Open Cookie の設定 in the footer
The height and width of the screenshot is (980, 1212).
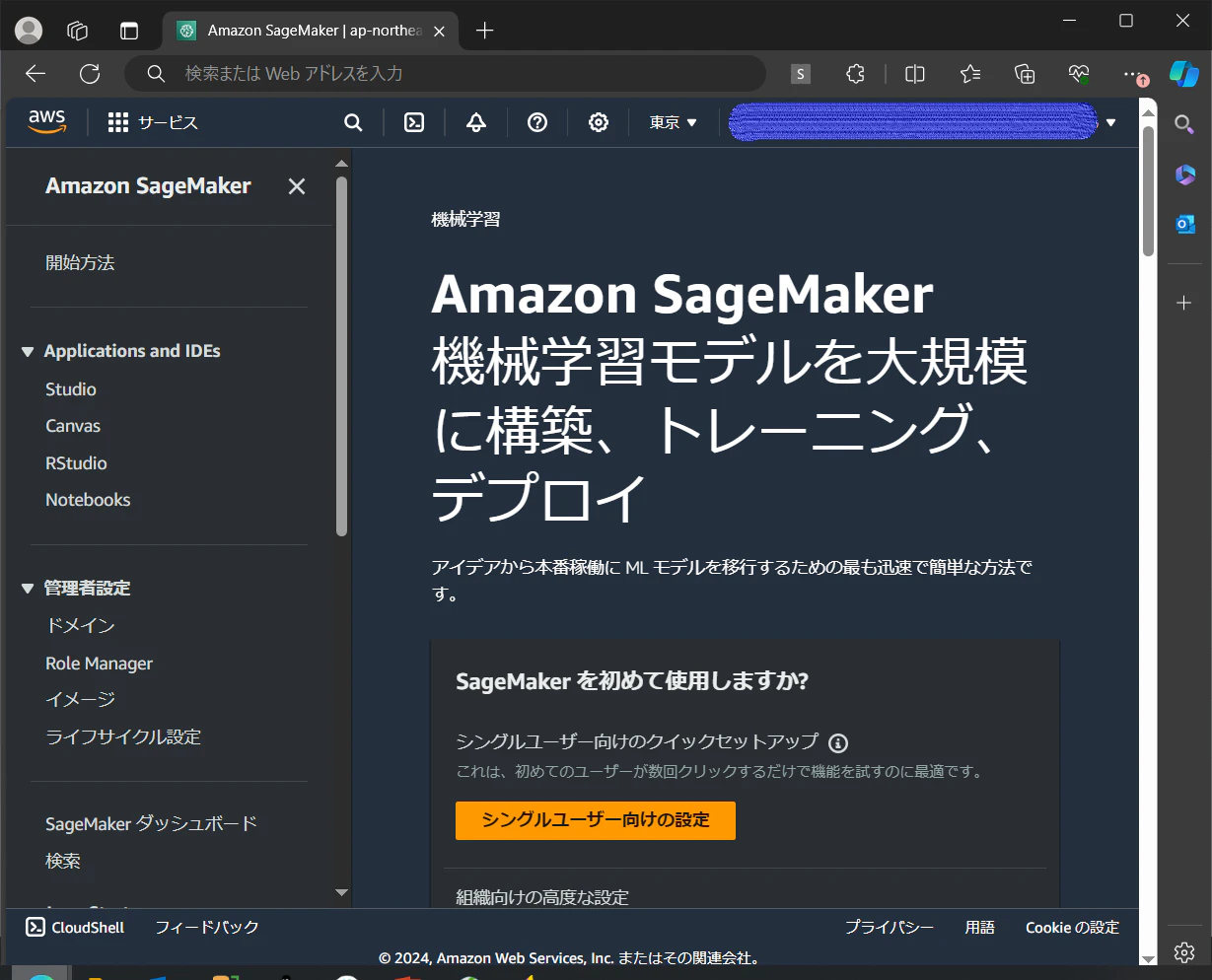coord(1072,927)
